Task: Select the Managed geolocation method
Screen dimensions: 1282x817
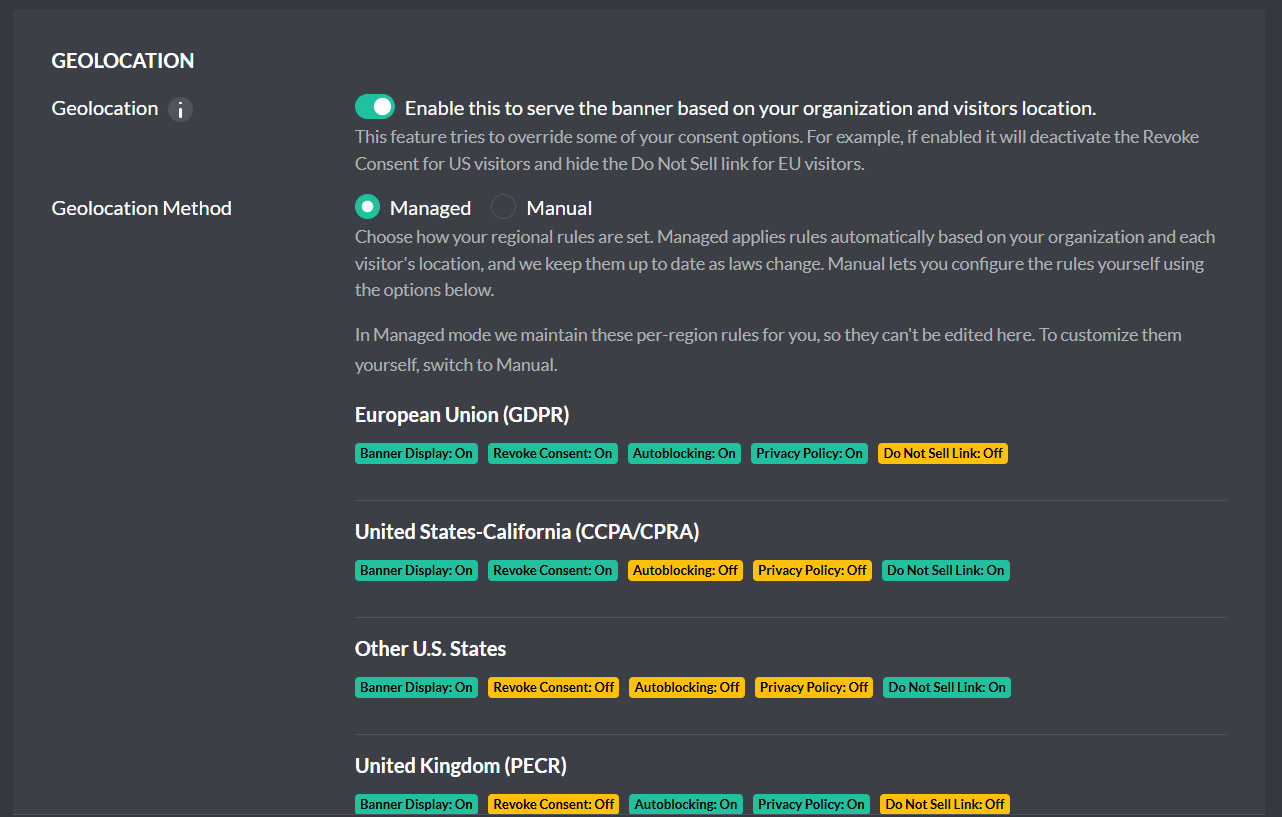Action: click(x=368, y=207)
